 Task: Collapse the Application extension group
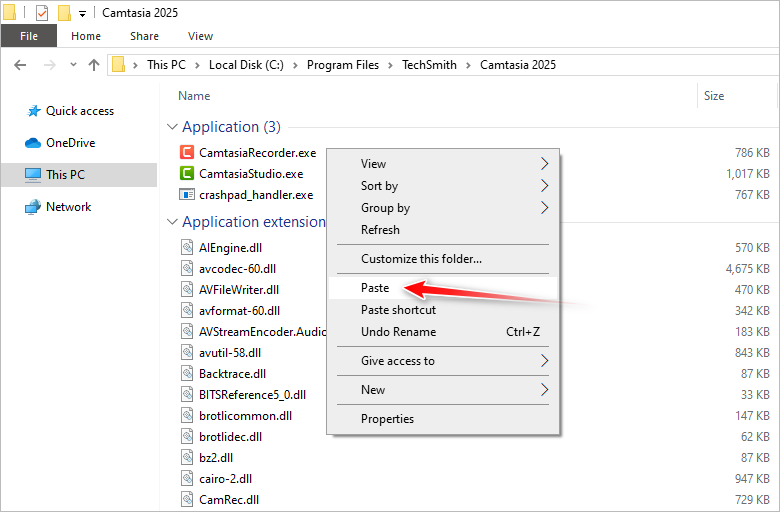pos(172,222)
